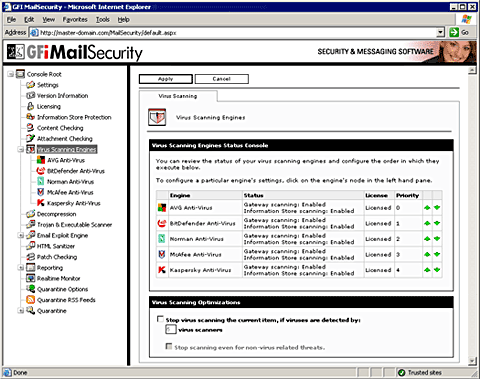Click the Attachment Checking icon
Image resolution: width=480 pixels, height=379 pixels.
coord(30,138)
